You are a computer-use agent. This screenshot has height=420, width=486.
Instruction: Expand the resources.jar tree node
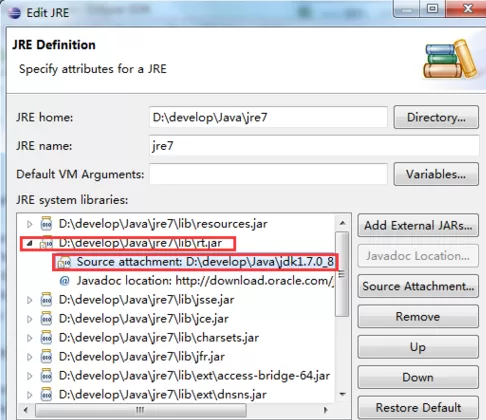tap(30, 224)
